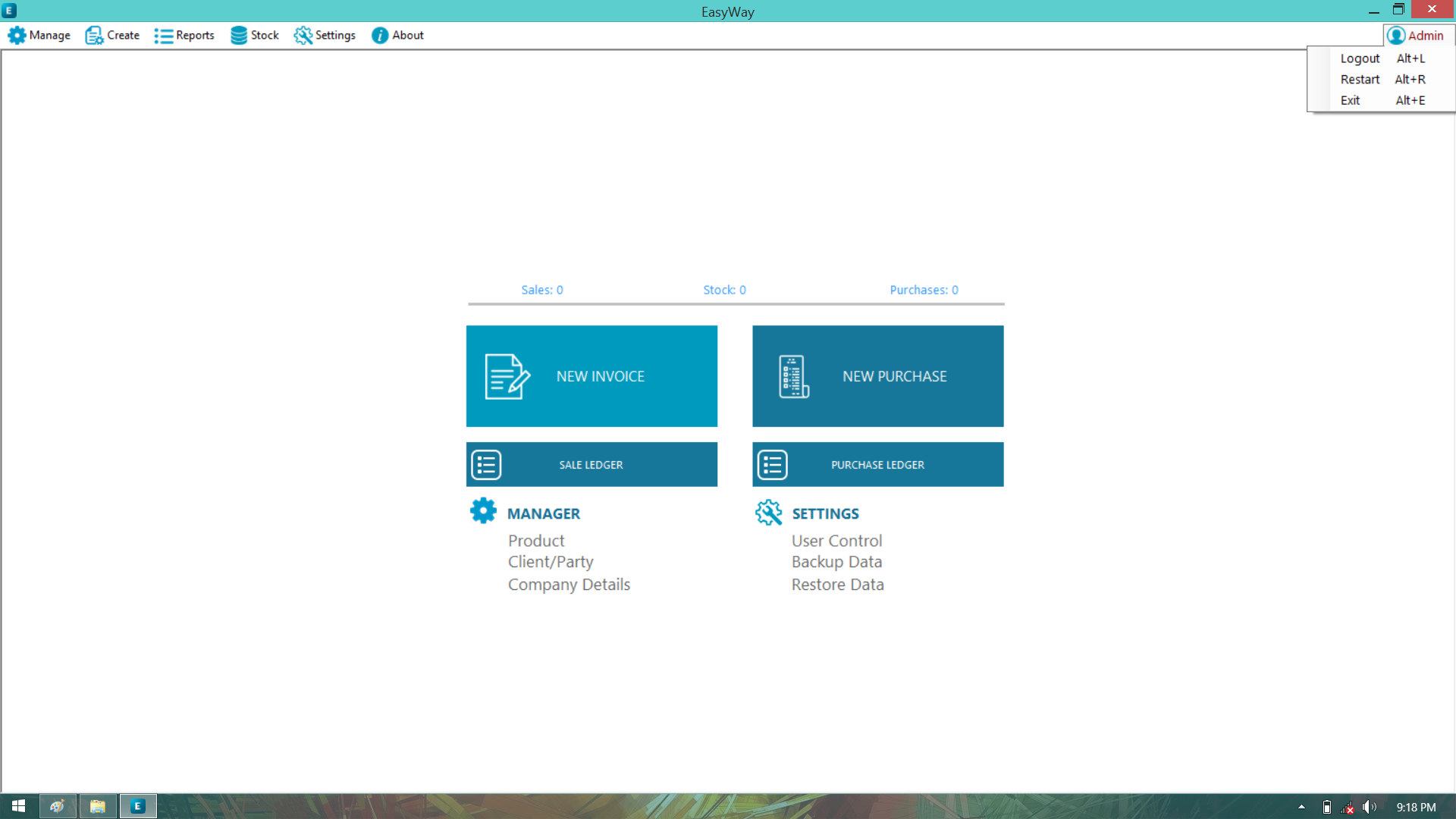This screenshot has width=1456, height=819.
Task: Click the Settings wrench icon in menu bar
Action: pyautogui.click(x=303, y=36)
